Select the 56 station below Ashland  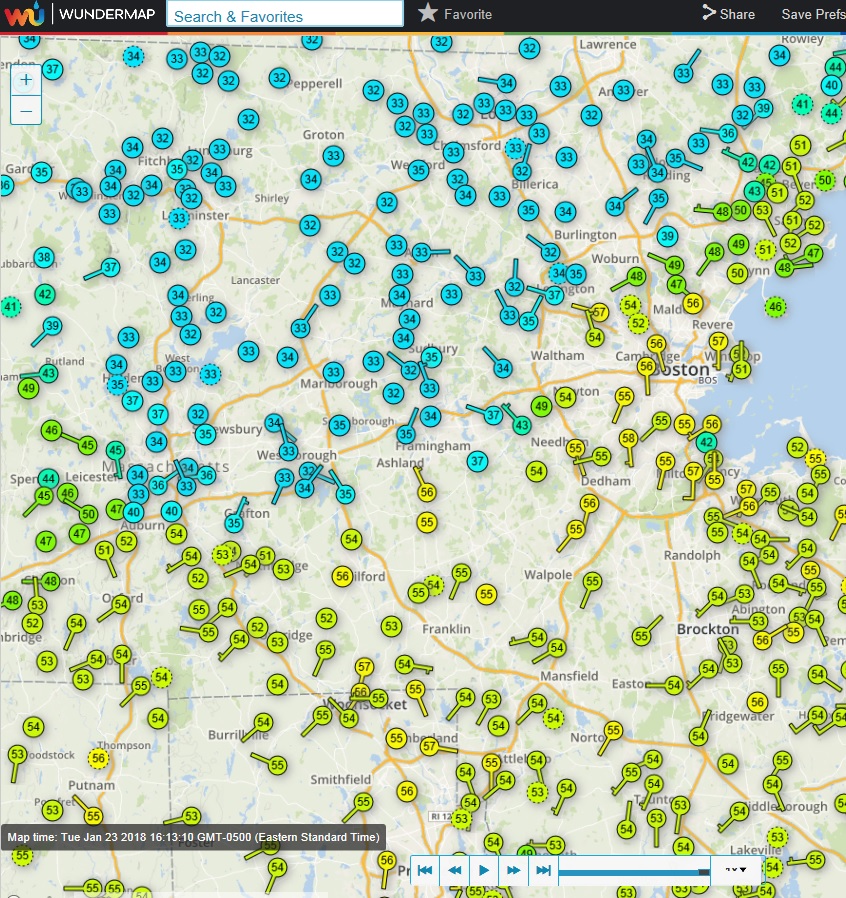(x=427, y=492)
